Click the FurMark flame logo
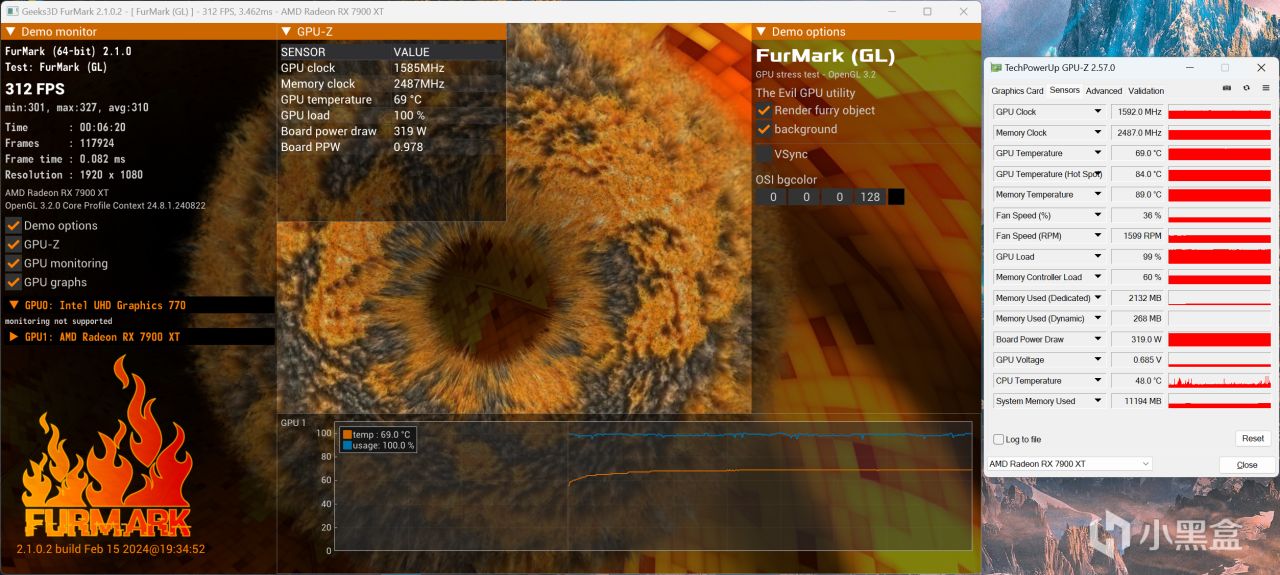This screenshot has width=1280, height=575. pos(108,447)
